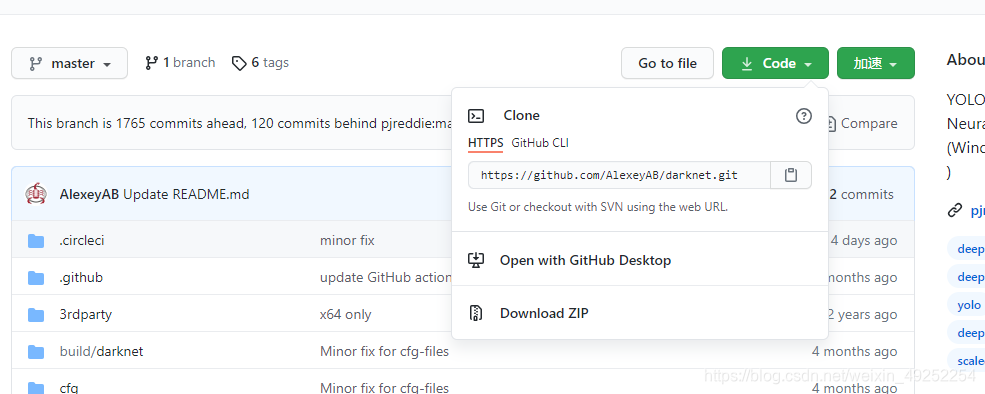Click the clone help question mark icon
Image resolution: width=985 pixels, height=394 pixels.
803,116
